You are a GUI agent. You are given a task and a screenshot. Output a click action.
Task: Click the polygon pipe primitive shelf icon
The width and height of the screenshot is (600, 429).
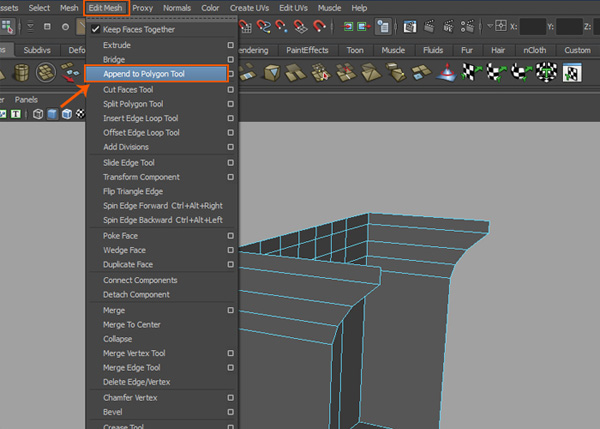click(21, 72)
